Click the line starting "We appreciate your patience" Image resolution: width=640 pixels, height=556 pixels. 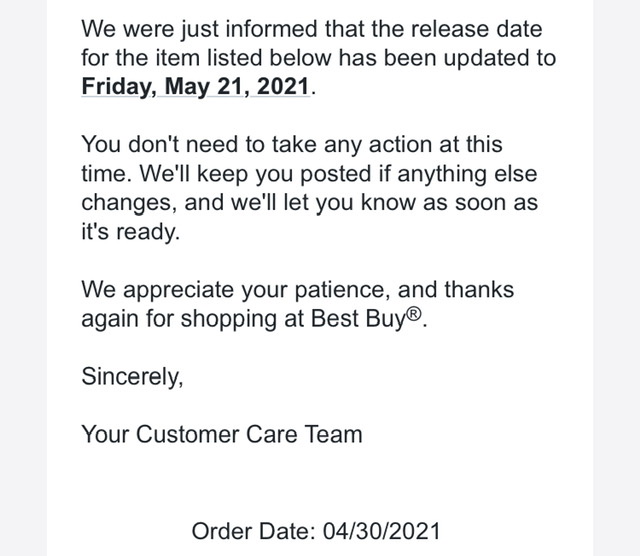pos(297,290)
